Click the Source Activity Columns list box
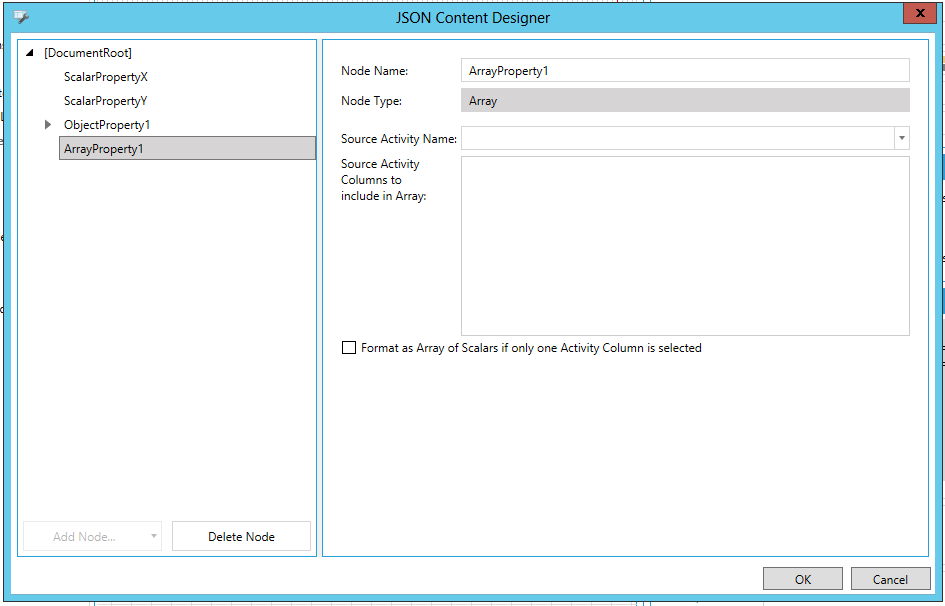The image size is (945, 606). [x=684, y=245]
